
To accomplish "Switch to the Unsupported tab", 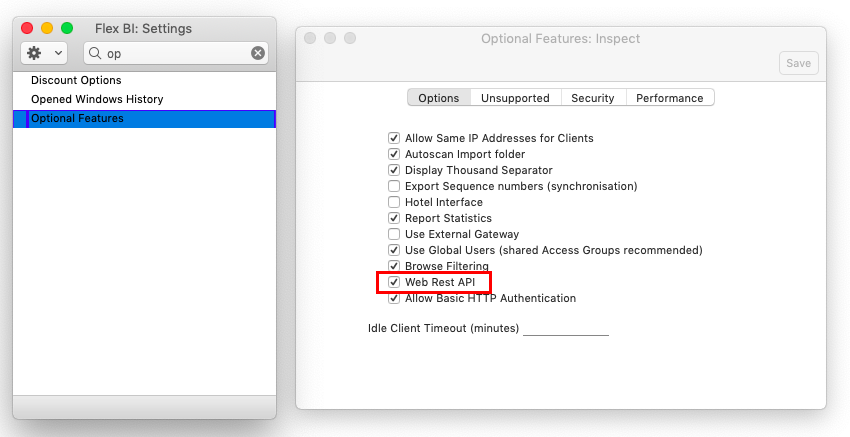I will tap(515, 98).
